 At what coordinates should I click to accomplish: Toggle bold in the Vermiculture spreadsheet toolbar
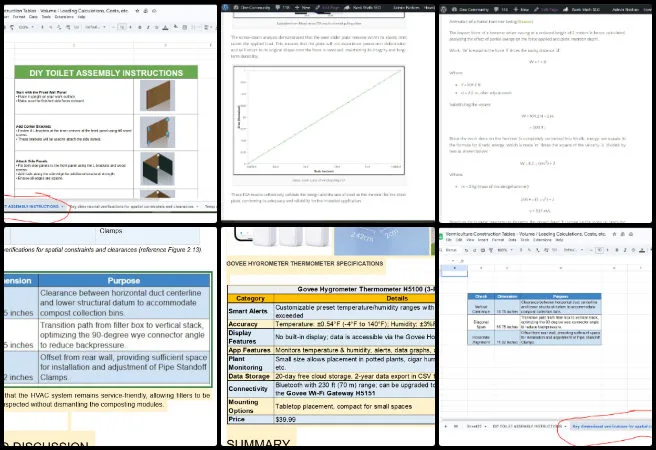click(x=617, y=250)
